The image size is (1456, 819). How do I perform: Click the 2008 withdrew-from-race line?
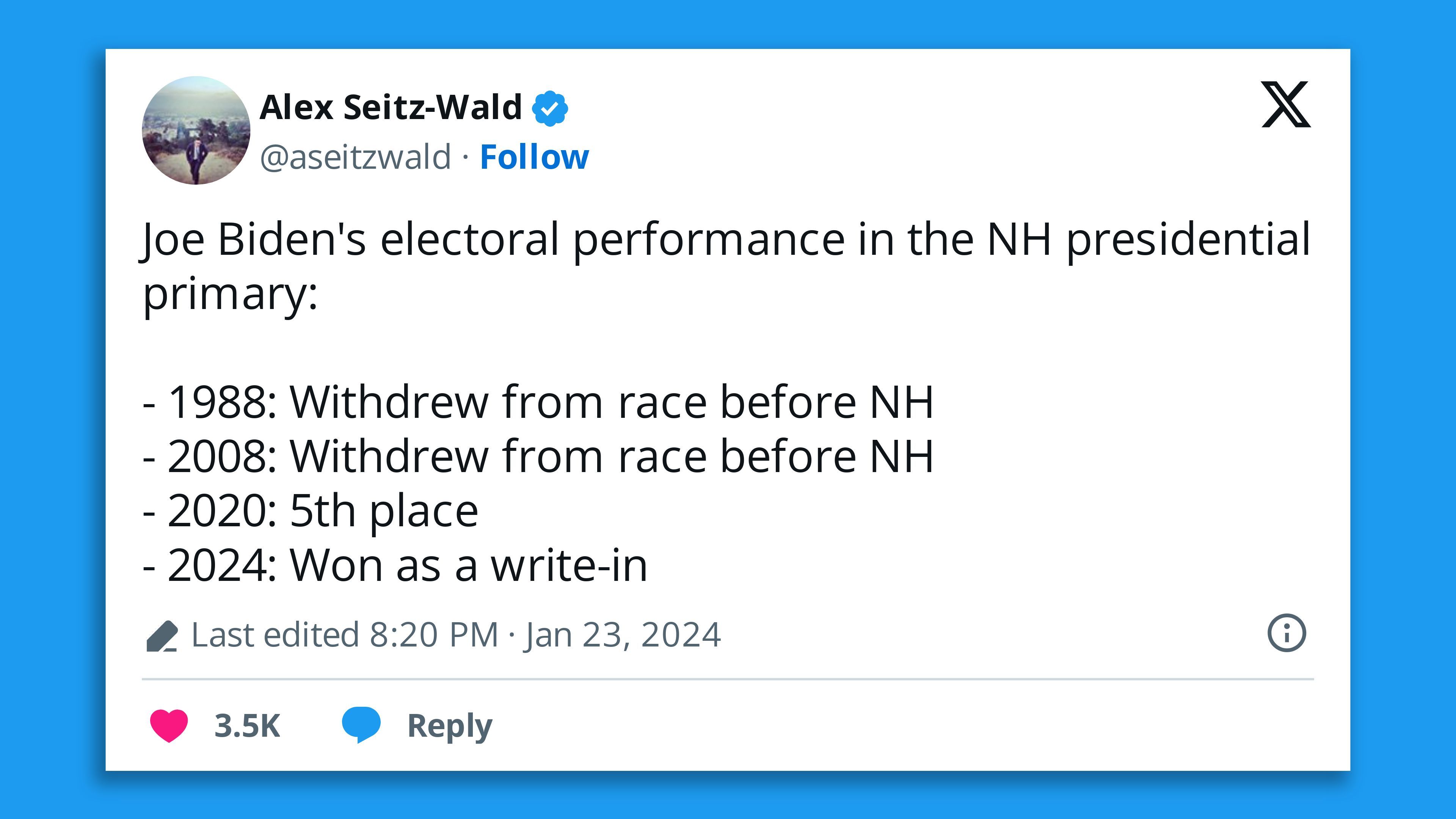(538, 457)
